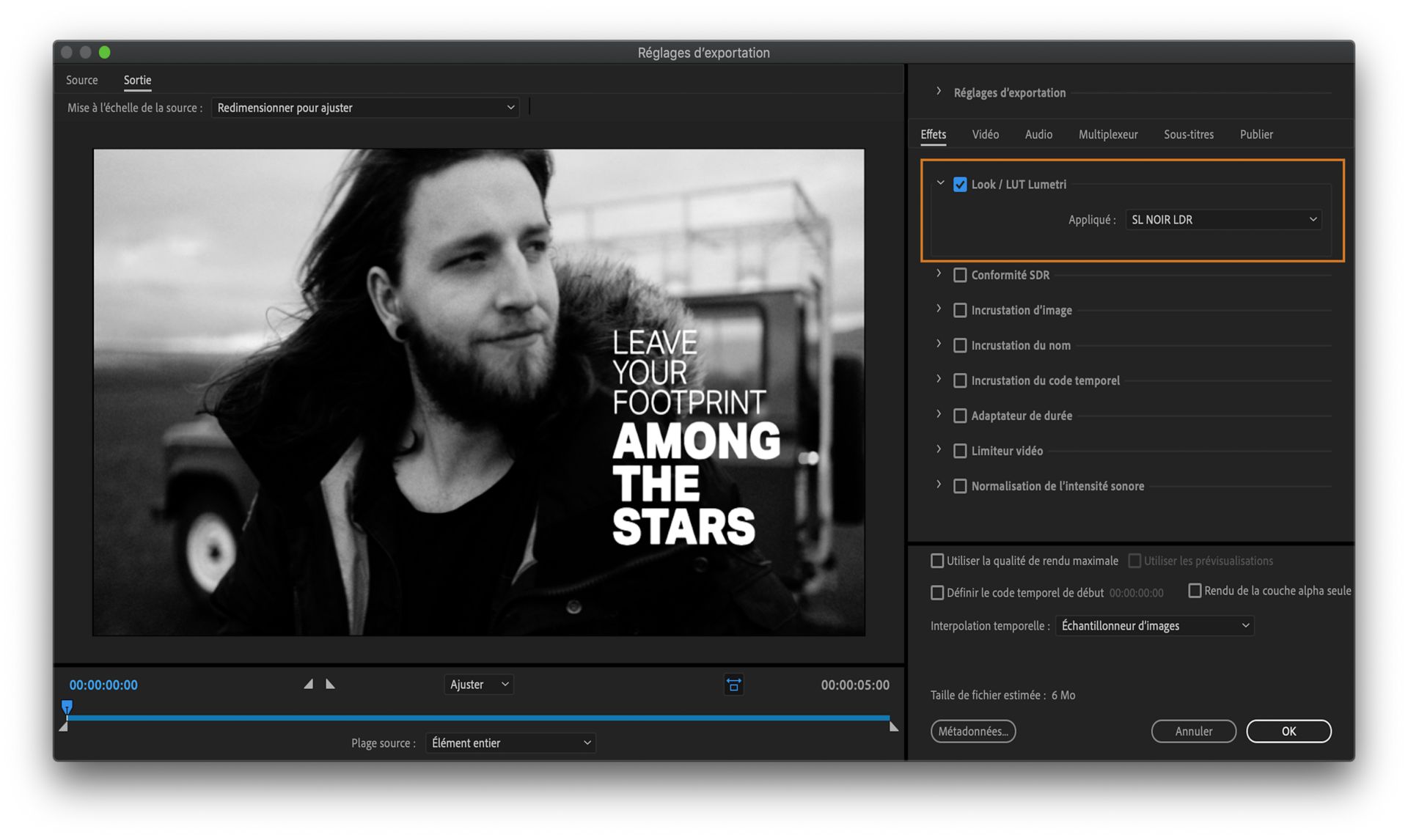Check Incrustation du code temporel
Screen dimensions: 1408x840
point(960,380)
